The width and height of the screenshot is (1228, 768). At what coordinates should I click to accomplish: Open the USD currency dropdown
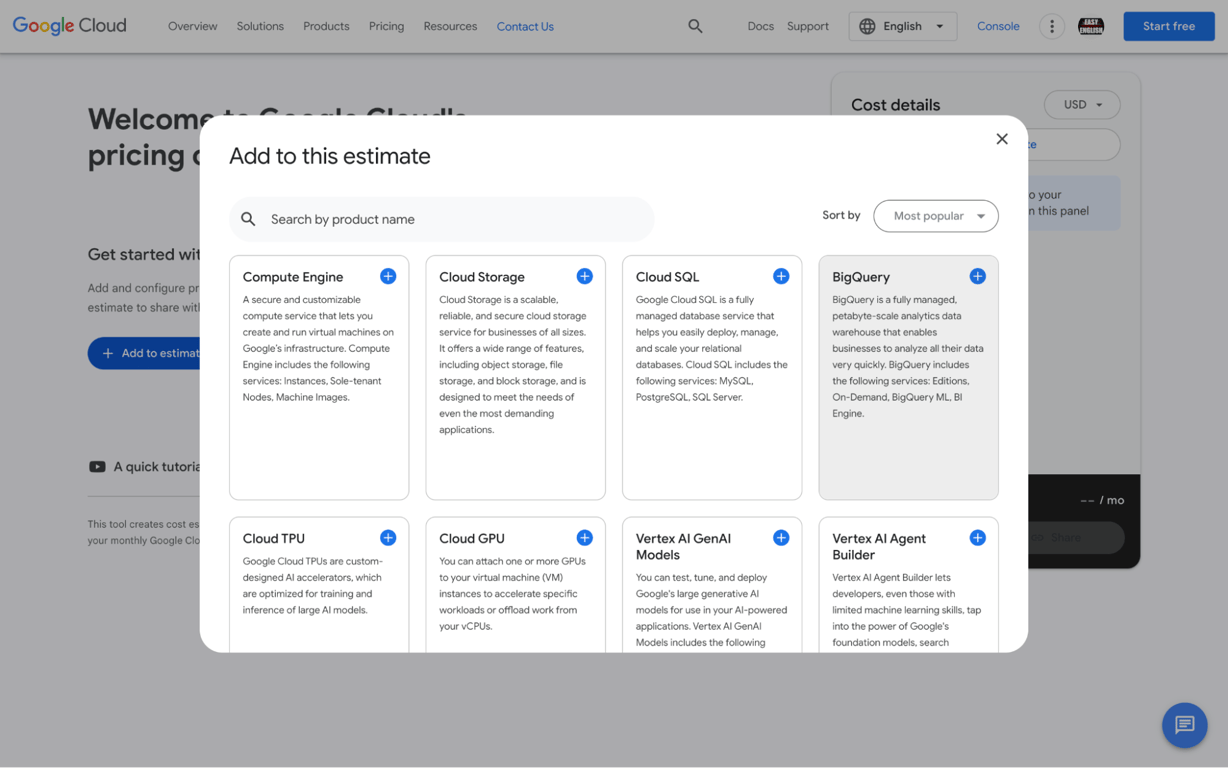pyautogui.click(x=1082, y=105)
